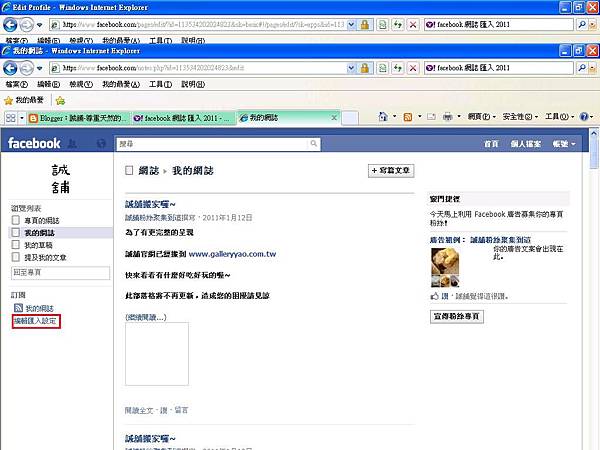Print the page with printer icon
This screenshot has height=450, width=600.
click(447, 116)
